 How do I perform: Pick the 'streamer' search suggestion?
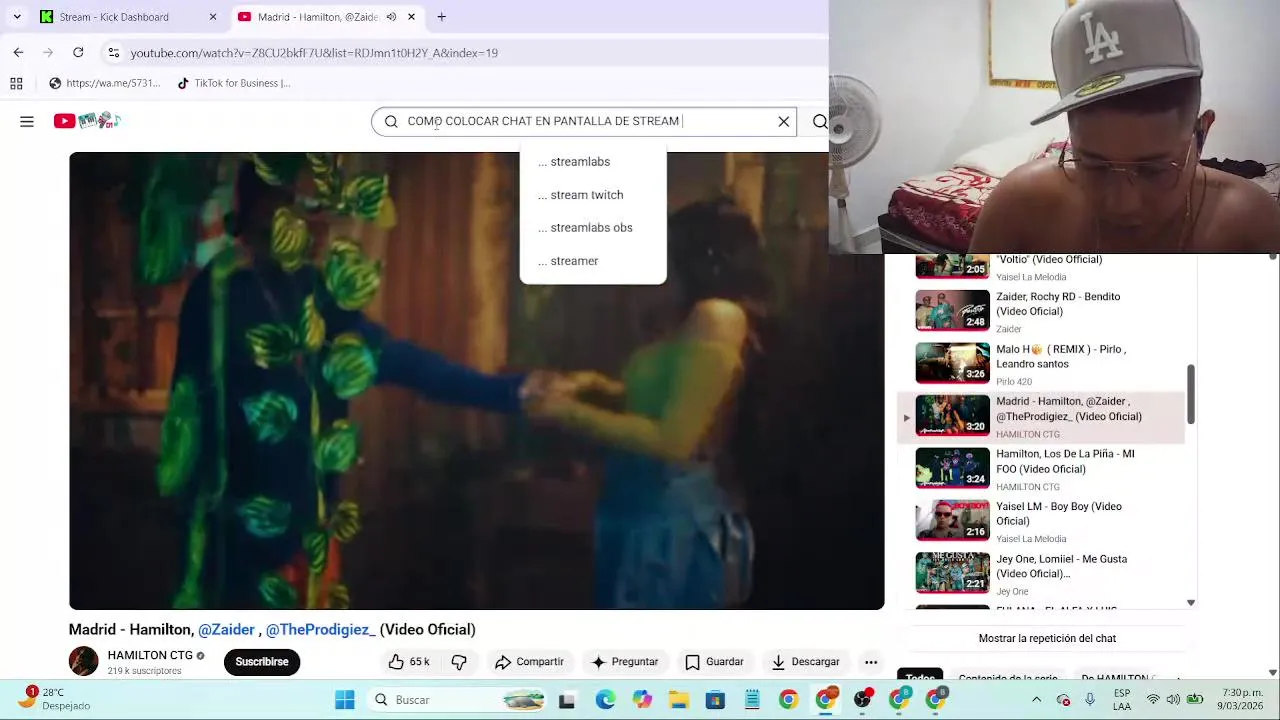[x=593, y=261]
